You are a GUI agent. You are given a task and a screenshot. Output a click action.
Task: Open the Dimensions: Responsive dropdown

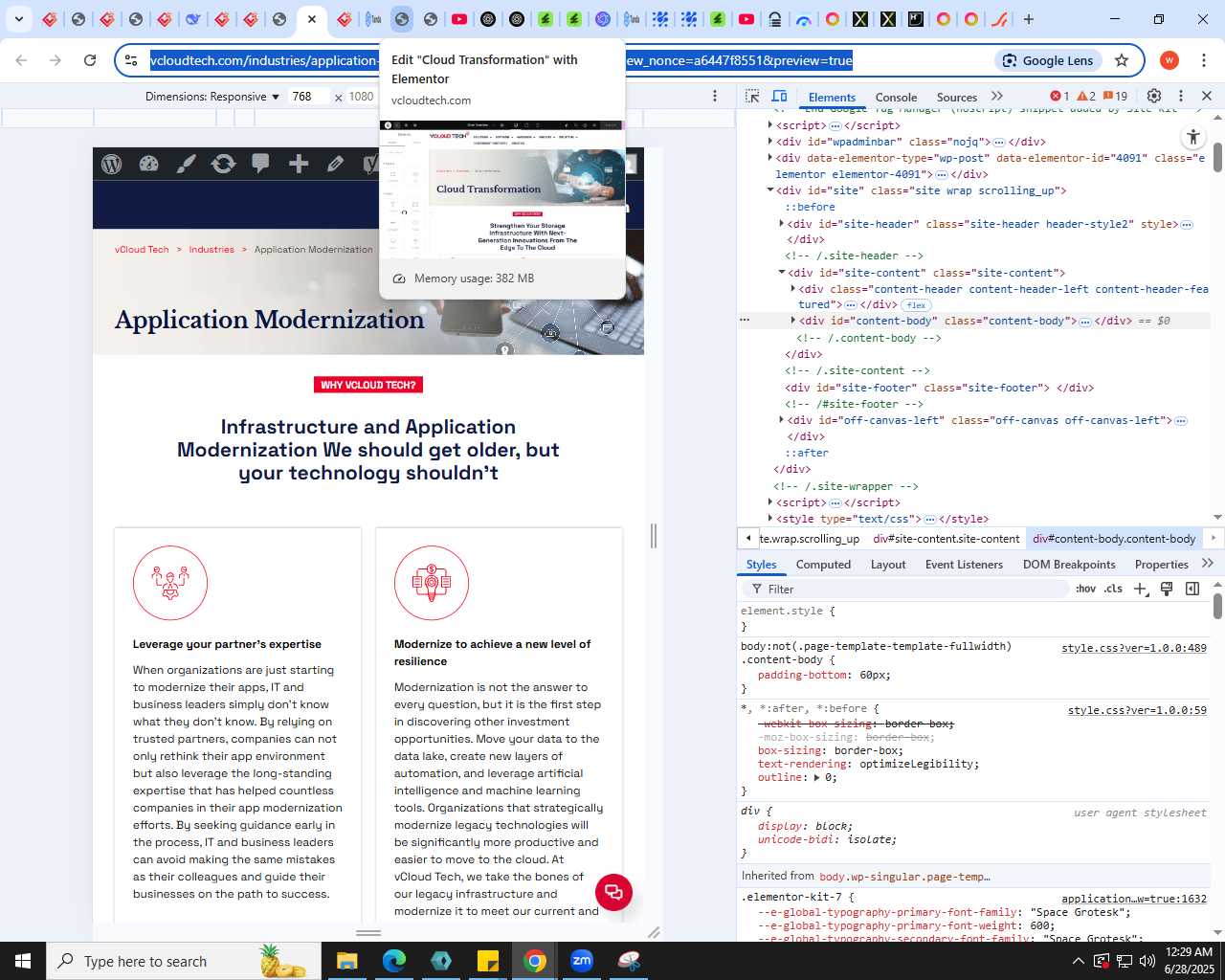212,97
